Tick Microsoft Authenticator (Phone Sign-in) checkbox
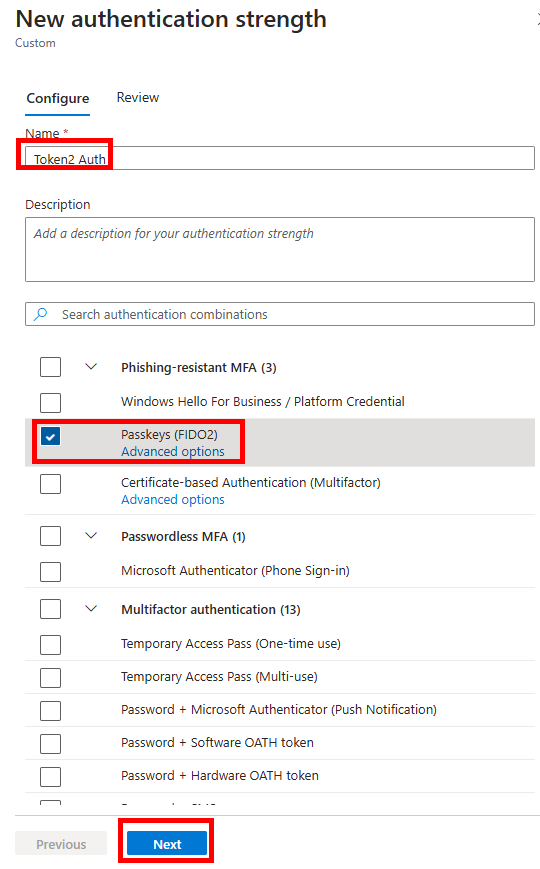 click(x=50, y=571)
